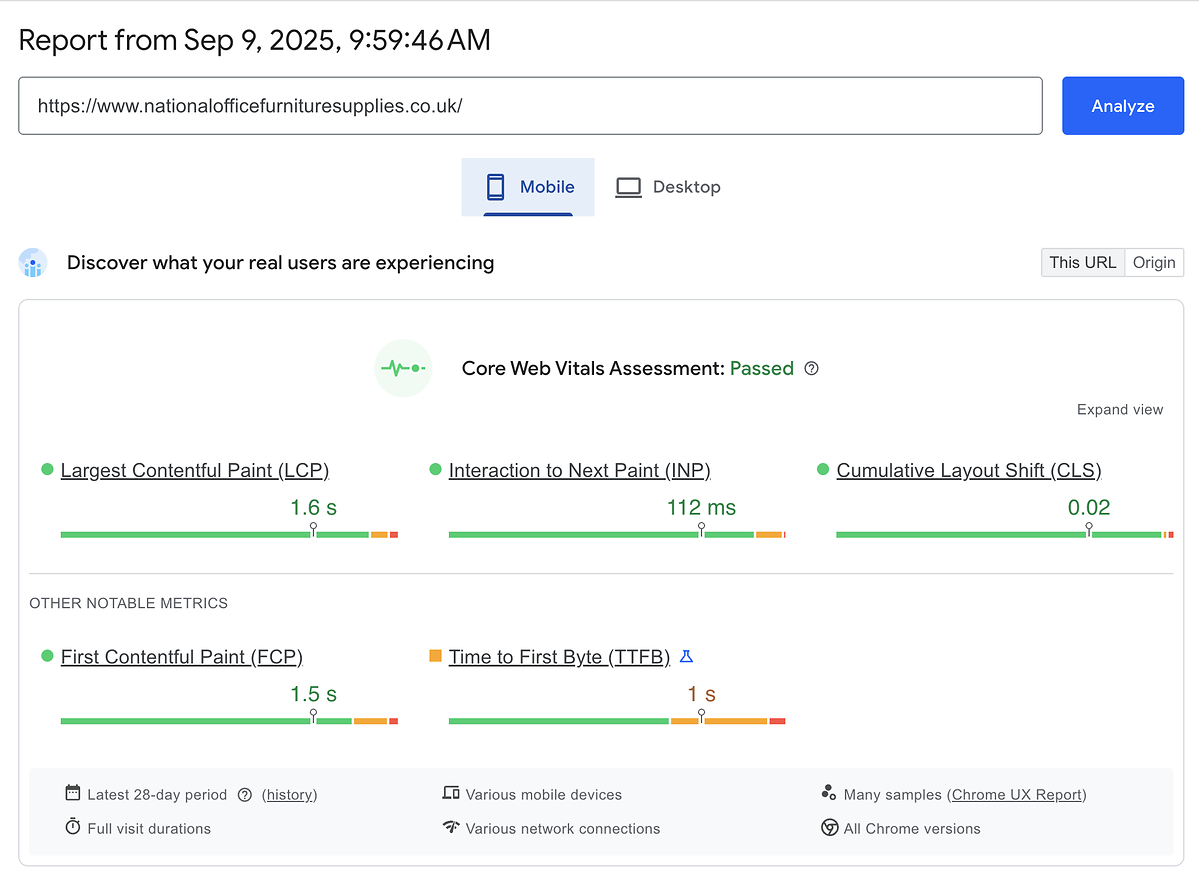Open the Chrome UX Report link
The width and height of the screenshot is (1199, 892).
coord(1016,795)
